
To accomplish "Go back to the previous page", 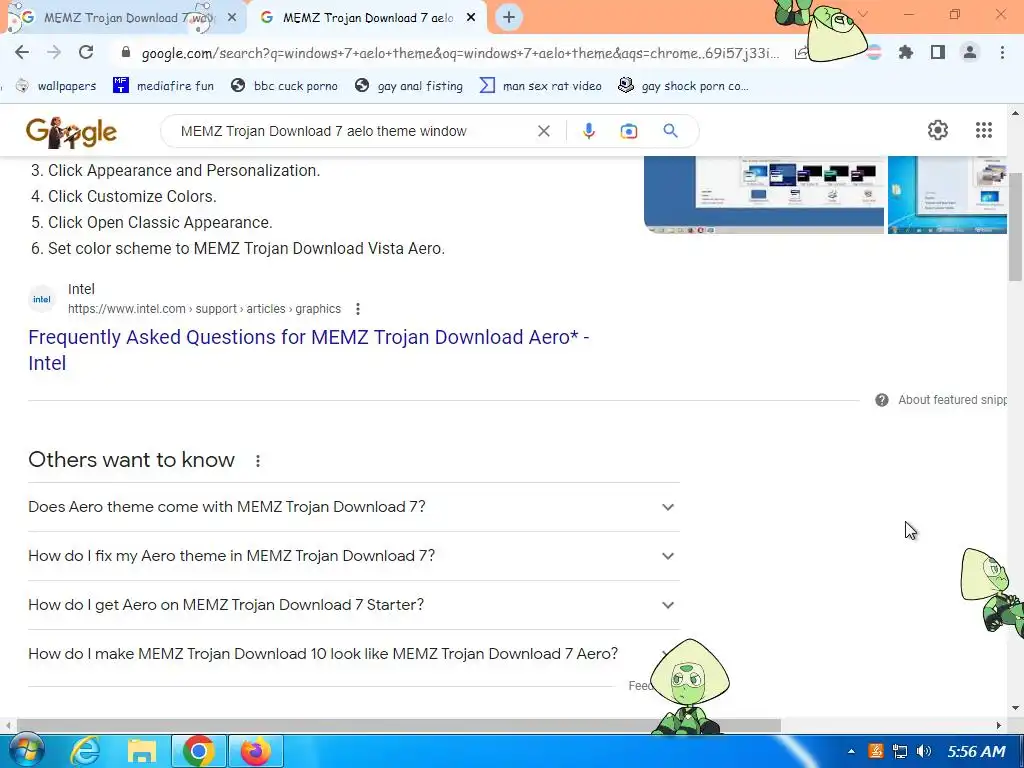I will (x=22, y=52).
